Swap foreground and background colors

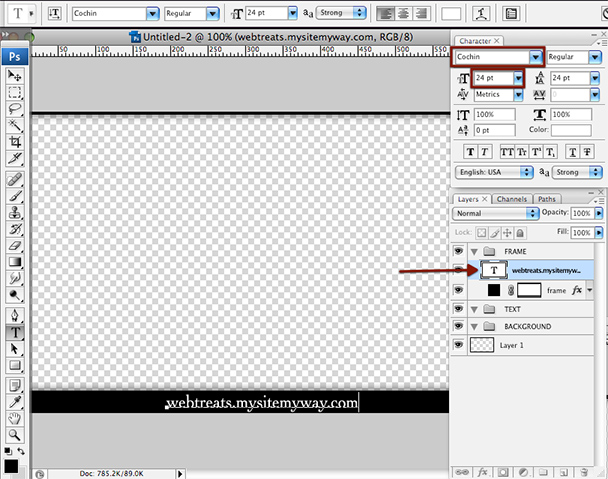(x=21, y=451)
